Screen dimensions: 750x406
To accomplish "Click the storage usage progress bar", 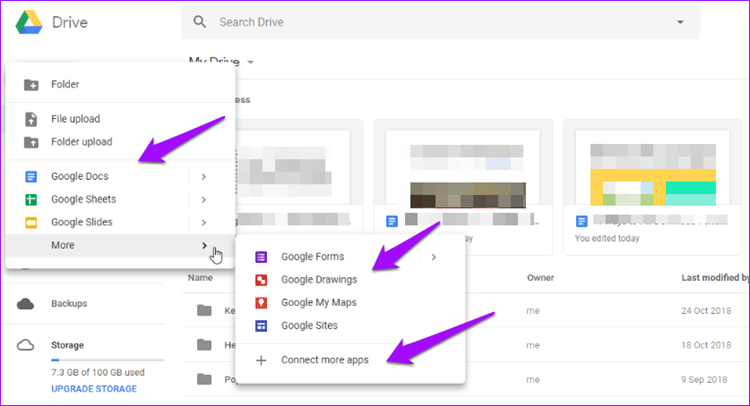I will point(107,360).
